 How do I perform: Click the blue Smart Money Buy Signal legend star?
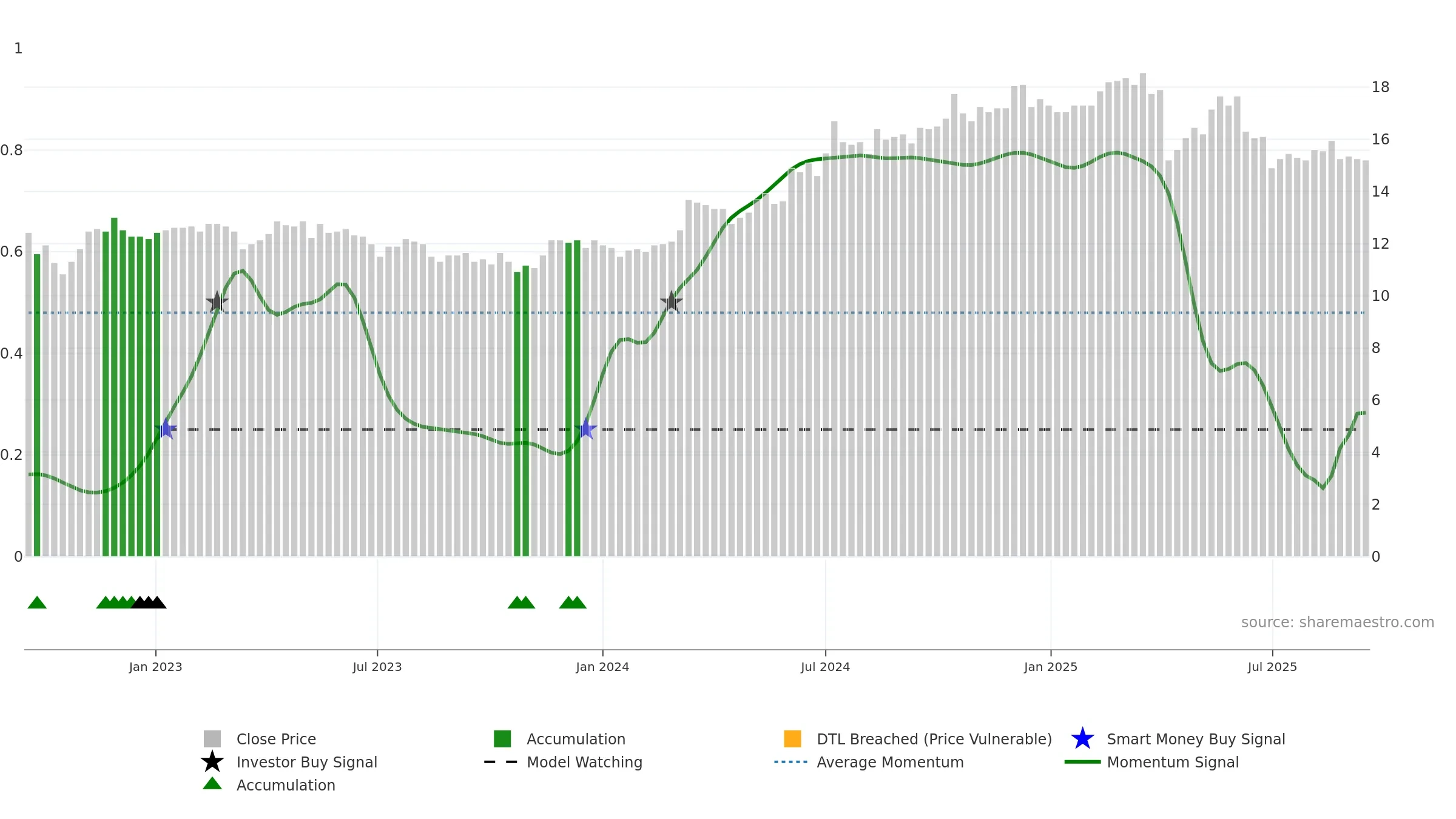click(1082, 739)
